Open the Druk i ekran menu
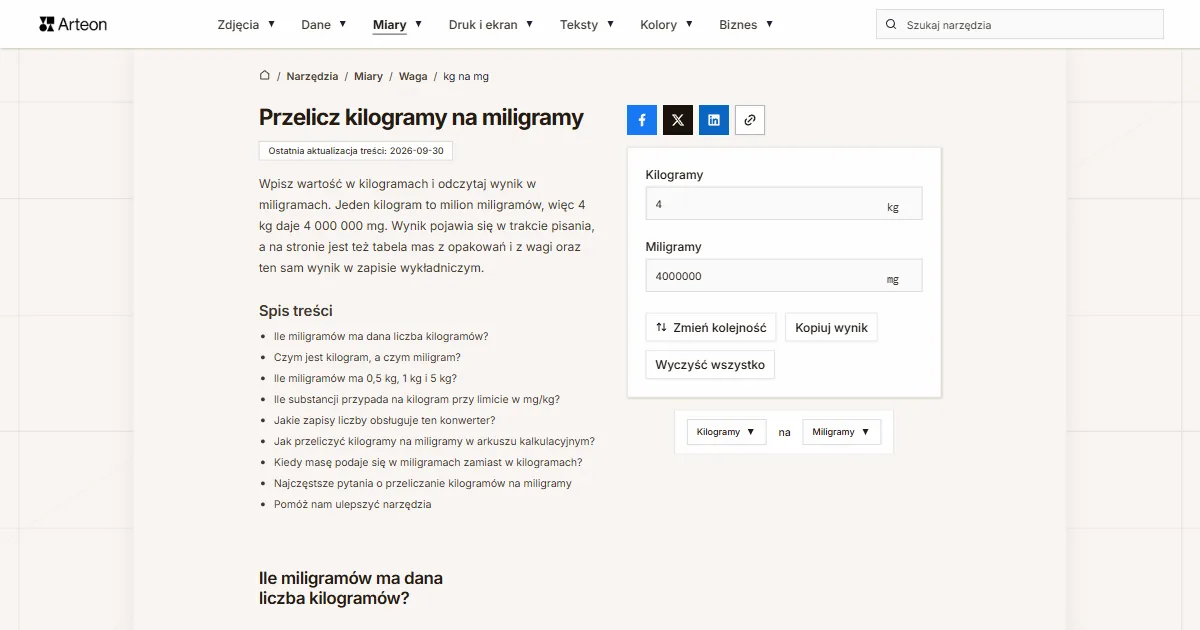The image size is (1200, 630). tap(491, 24)
